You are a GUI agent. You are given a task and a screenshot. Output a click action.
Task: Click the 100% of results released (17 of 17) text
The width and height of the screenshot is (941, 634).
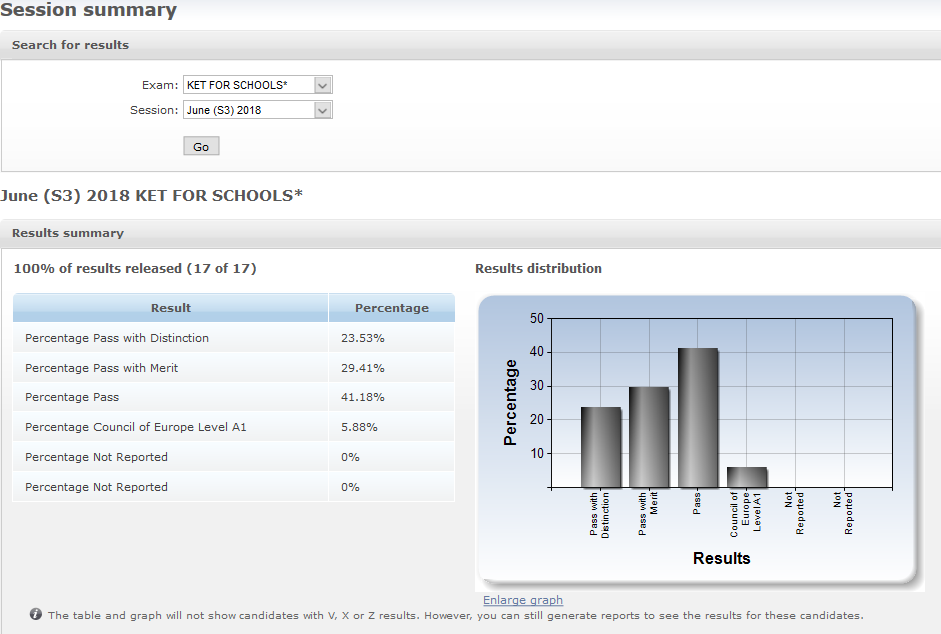coord(135,268)
